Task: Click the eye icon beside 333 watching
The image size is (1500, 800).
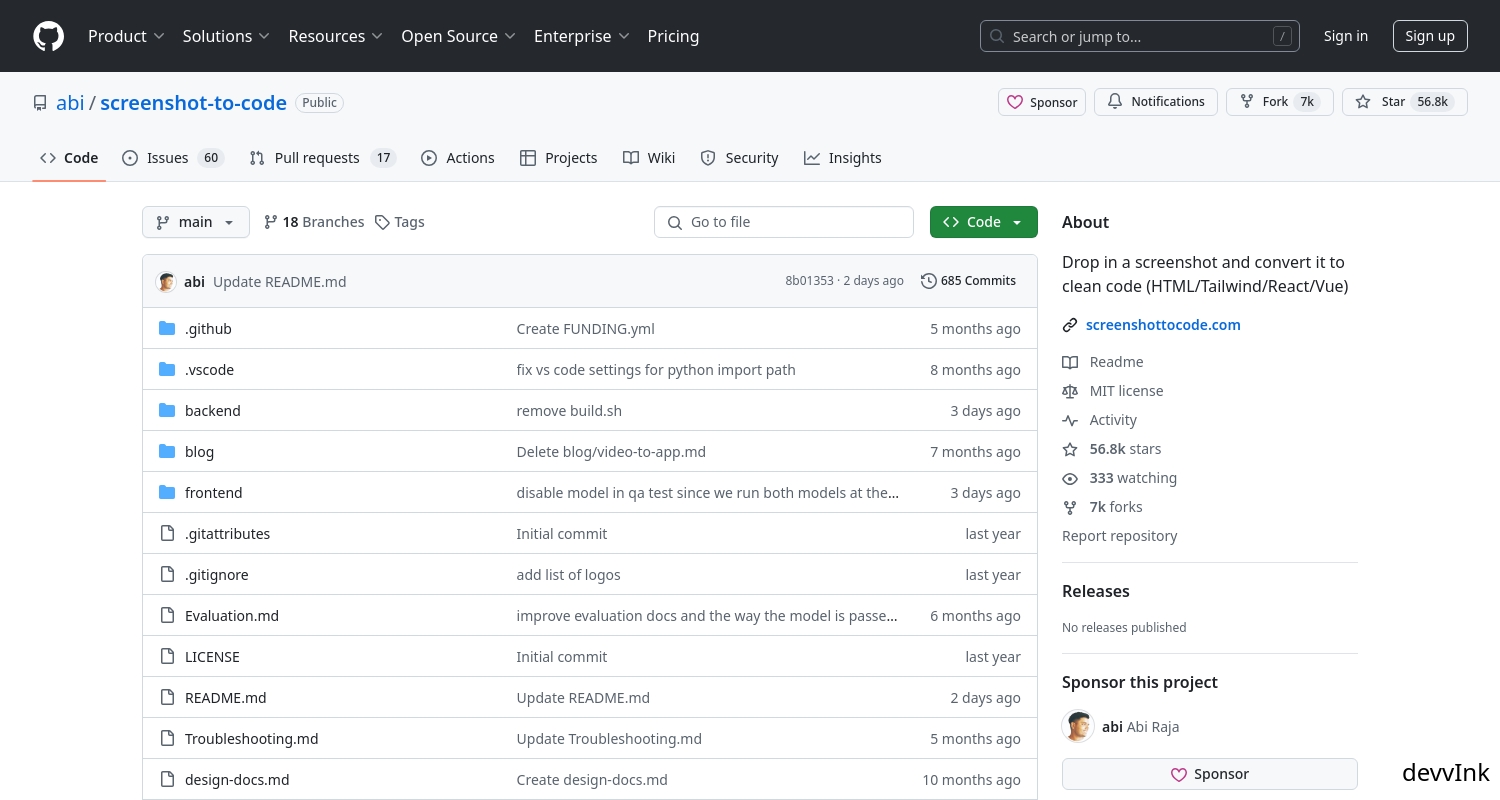Action: click(x=1070, y=478)
